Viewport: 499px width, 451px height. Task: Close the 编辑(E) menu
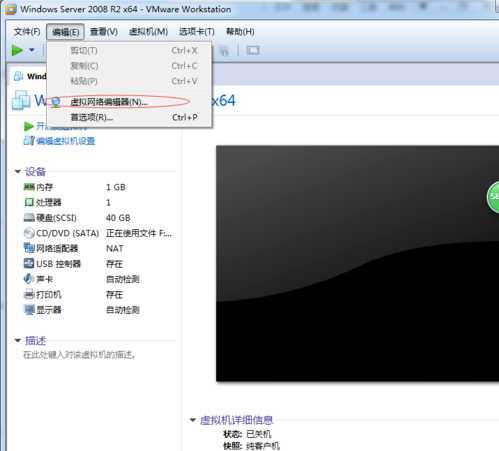point(65,32)
